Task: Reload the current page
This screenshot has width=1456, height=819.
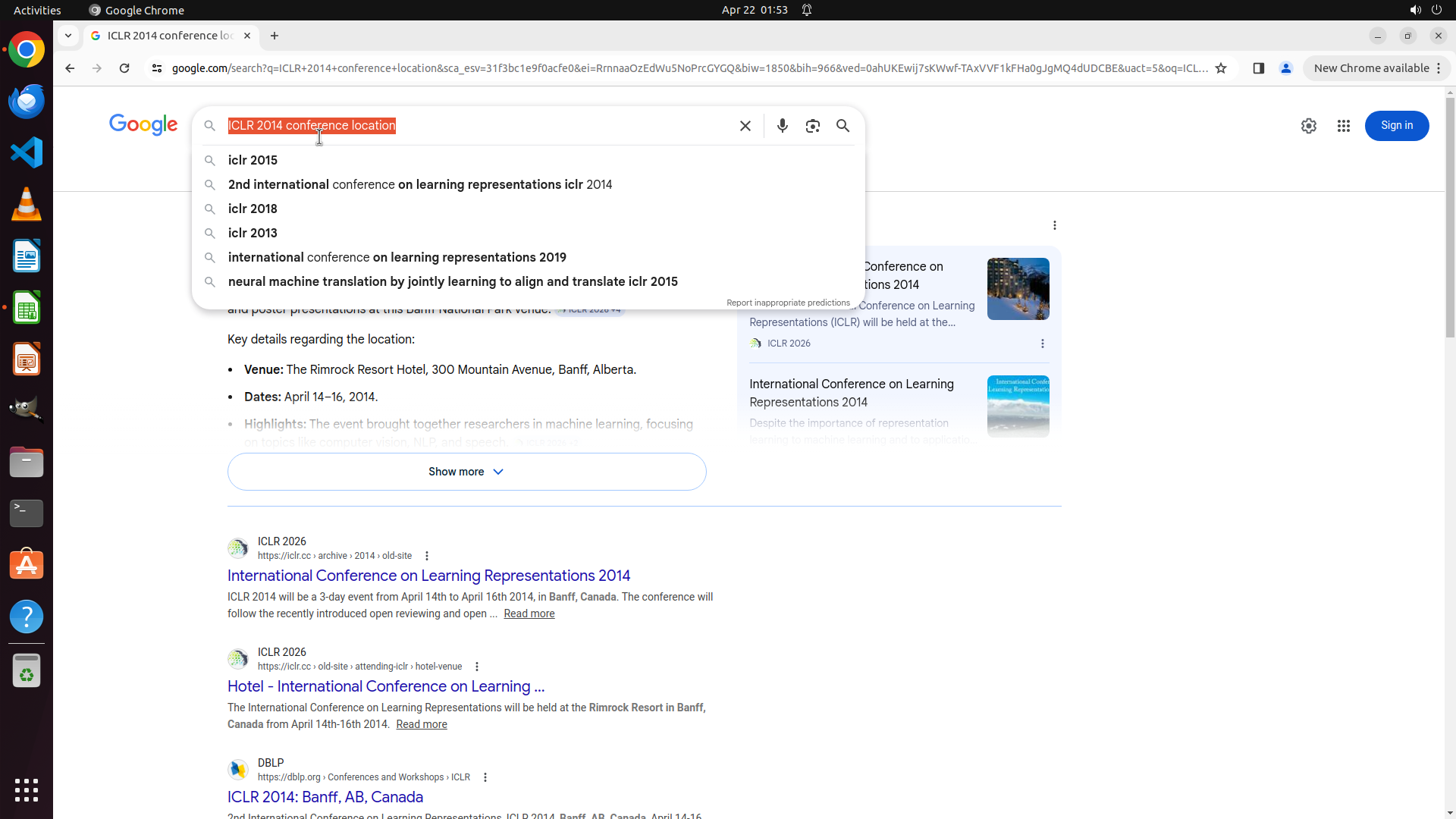Action: 124,68
